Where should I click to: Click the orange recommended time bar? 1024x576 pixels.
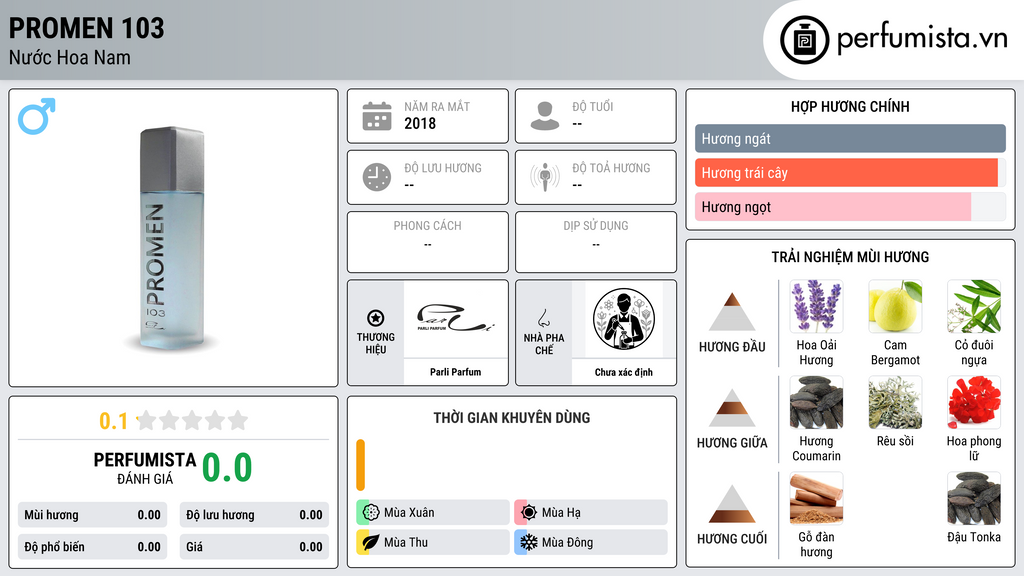coord(360,465)
